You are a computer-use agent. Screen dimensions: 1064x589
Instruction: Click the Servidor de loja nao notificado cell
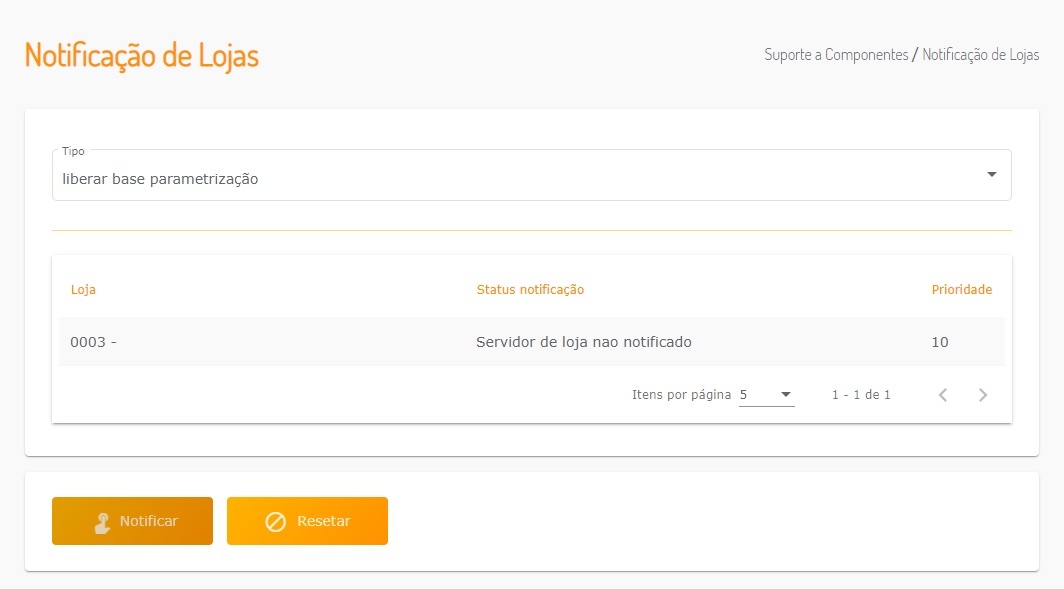pos(584,342)
